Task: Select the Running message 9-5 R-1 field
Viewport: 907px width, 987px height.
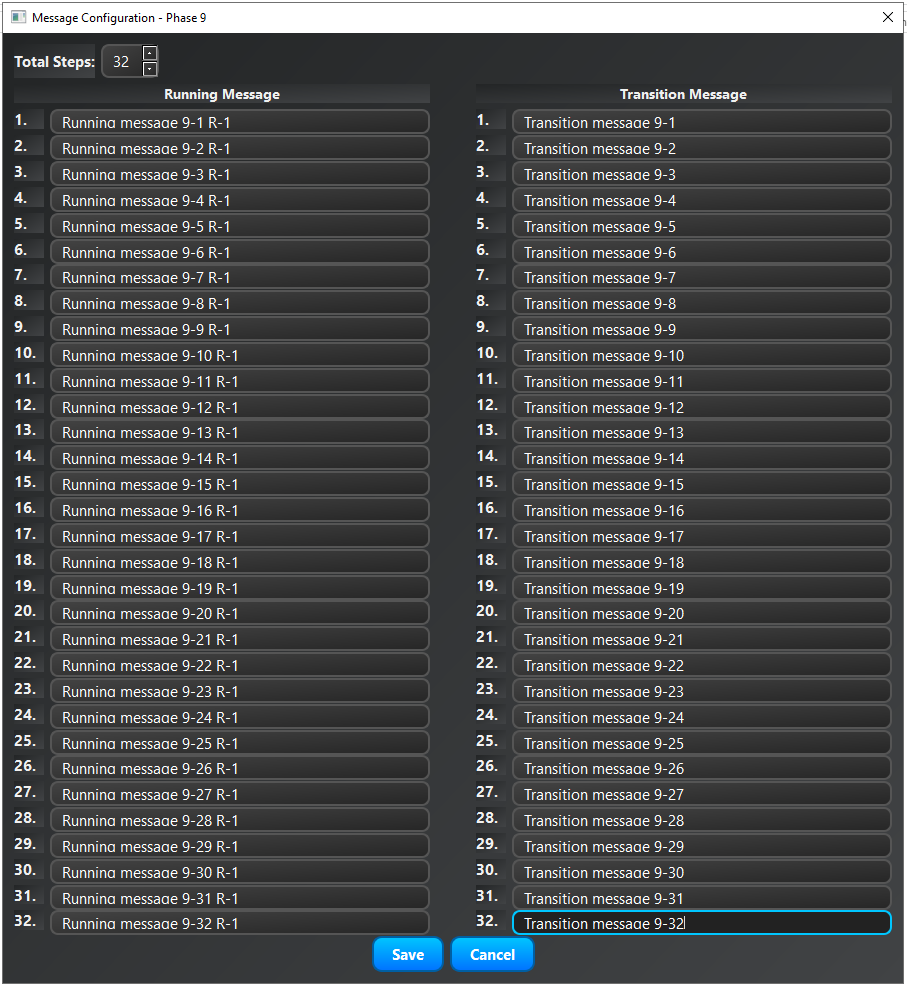Action: click(240, 225)
